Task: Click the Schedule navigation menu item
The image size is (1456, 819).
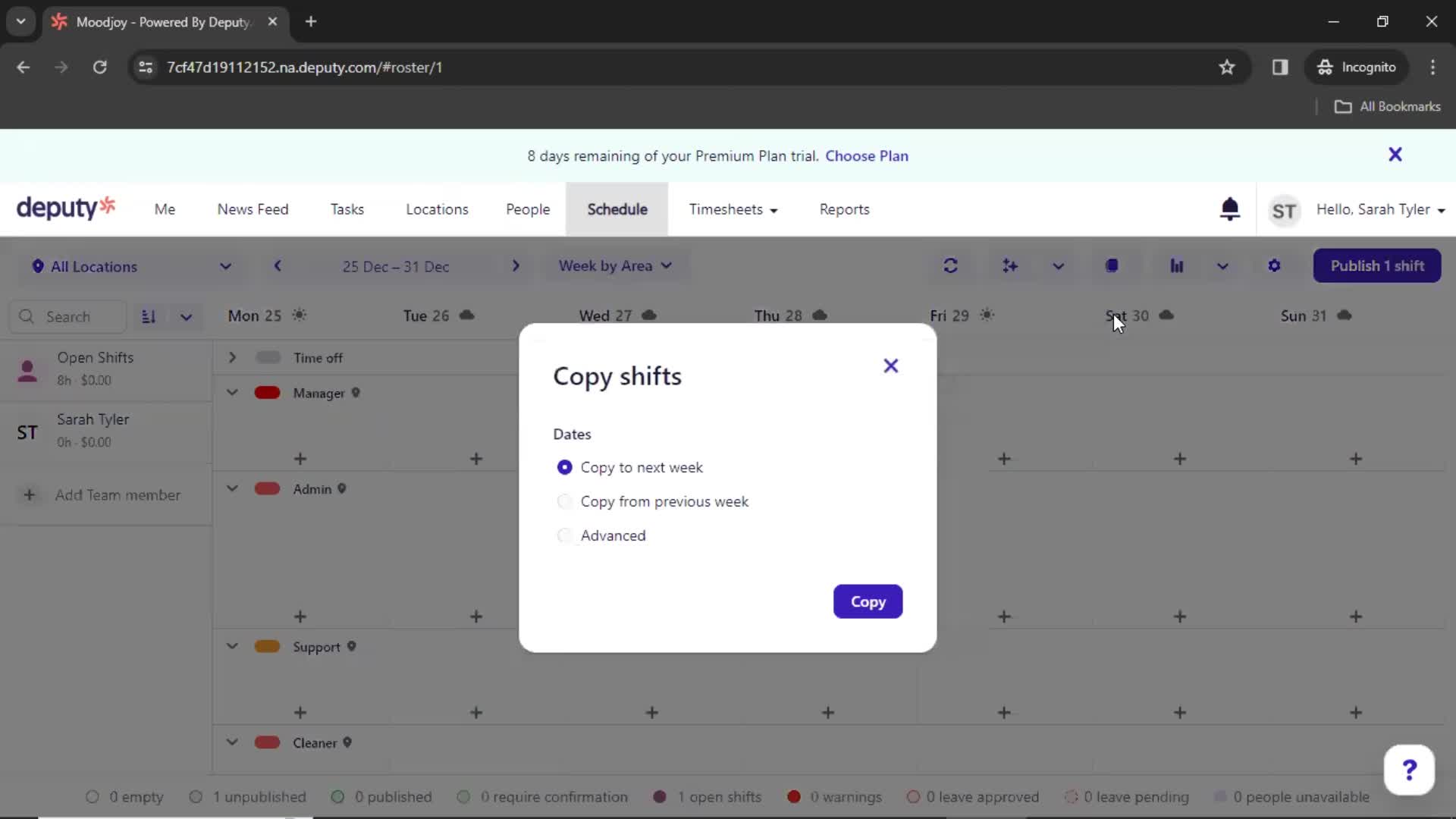Action: click(x=617, y=209)
